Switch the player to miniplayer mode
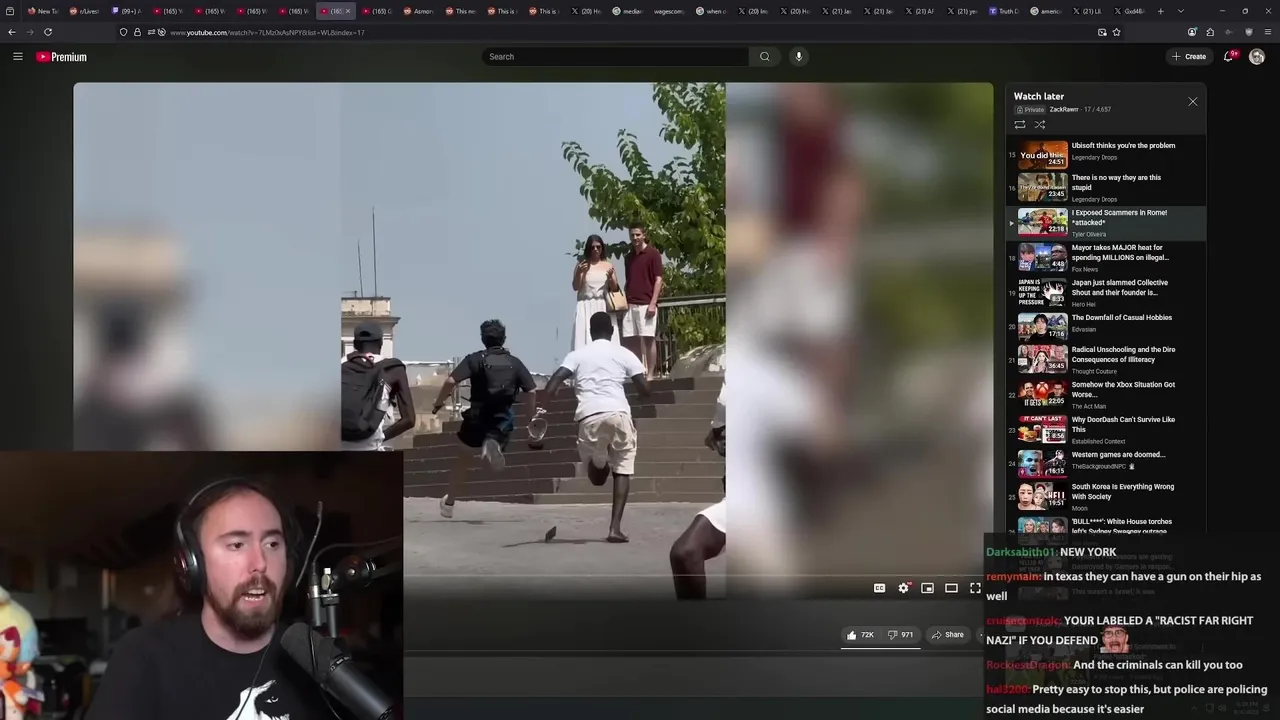The width and height of the screenshot is (1280, 720). (x=927, y=588)
